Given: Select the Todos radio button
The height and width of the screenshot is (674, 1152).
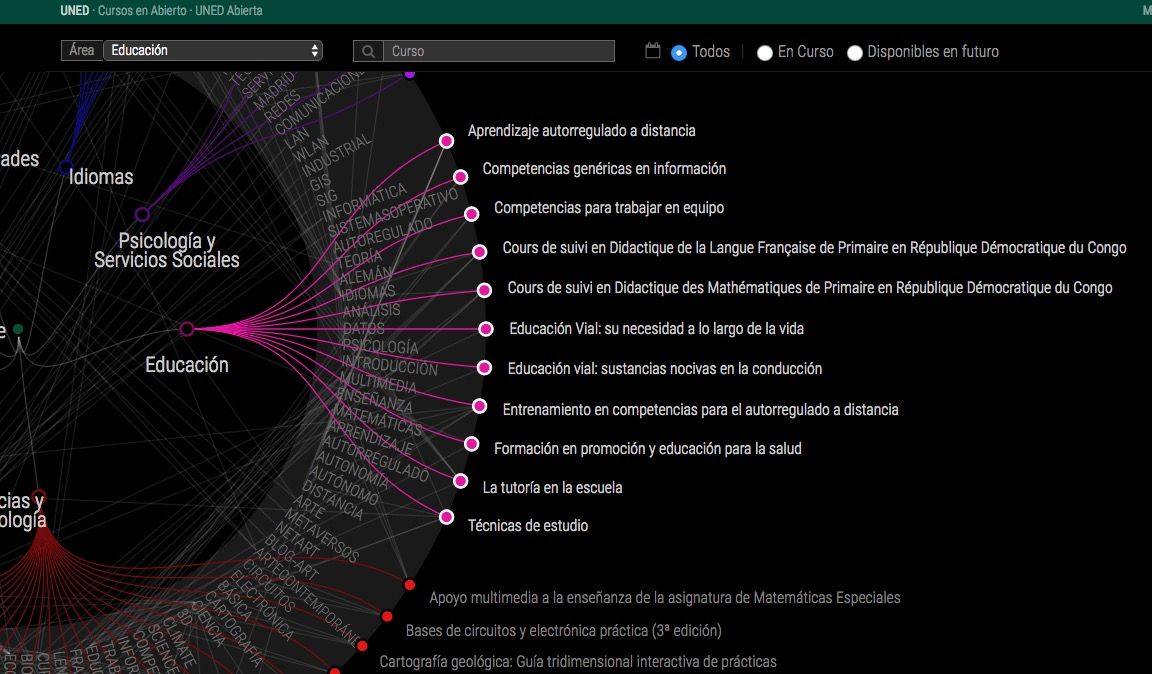Looking at the screenshot, I should point(679,53).
